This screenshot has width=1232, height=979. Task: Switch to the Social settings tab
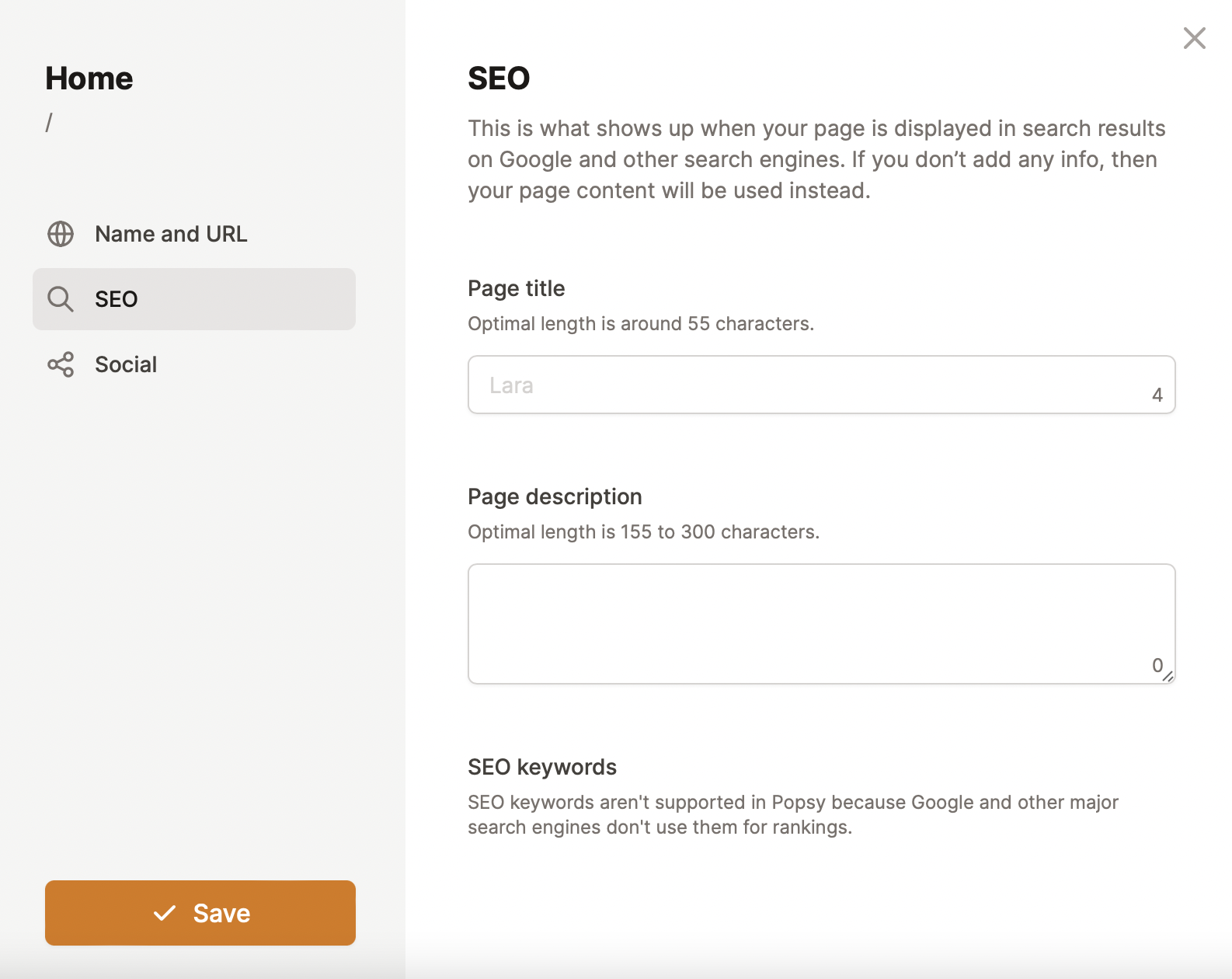[126, 364]
